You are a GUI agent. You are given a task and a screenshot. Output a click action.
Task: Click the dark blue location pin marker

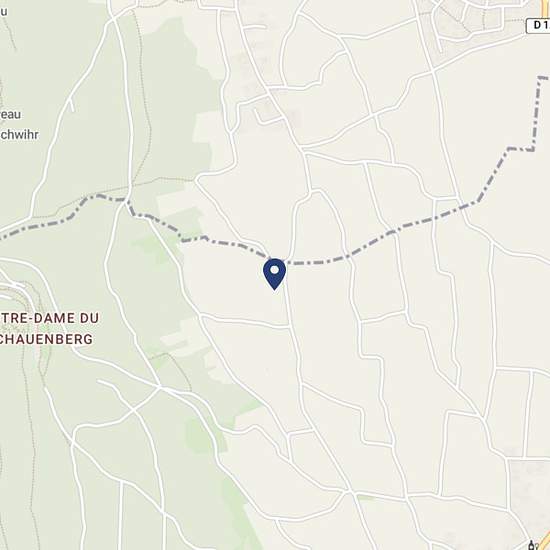coord(274,274)
